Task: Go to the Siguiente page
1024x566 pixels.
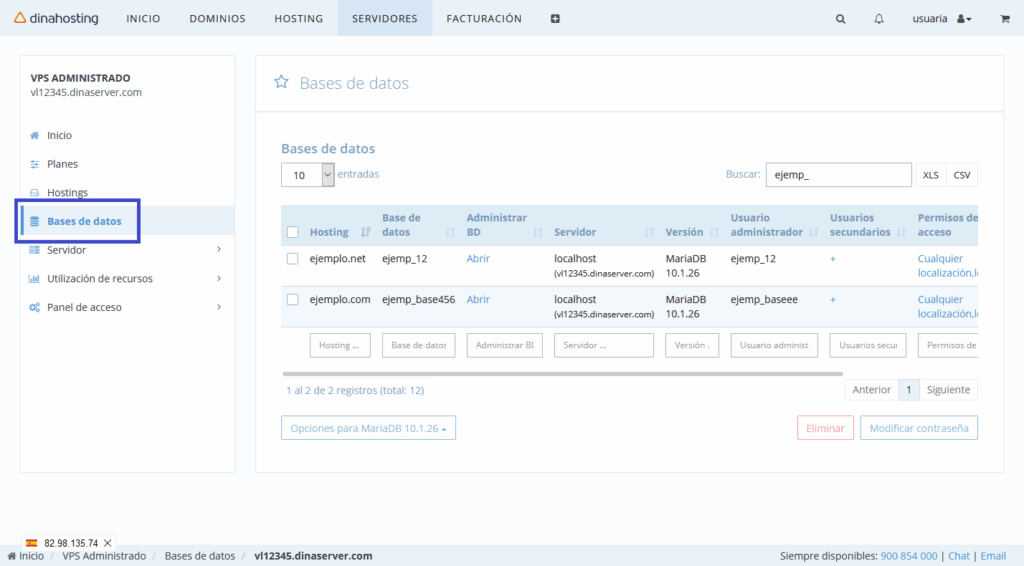Action: [x=948, y=390]
